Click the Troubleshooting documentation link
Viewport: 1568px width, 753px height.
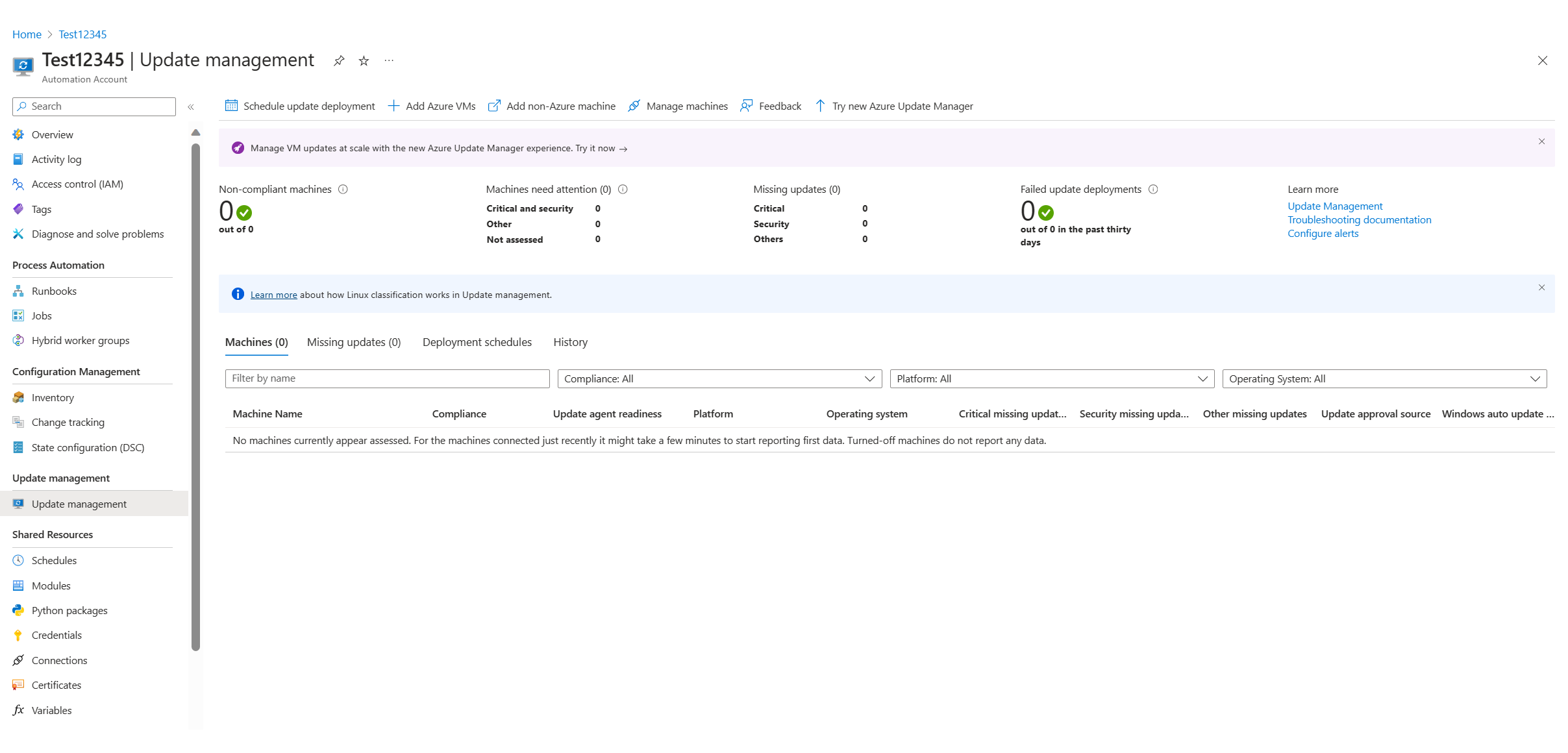click(x=1360, y=220)
